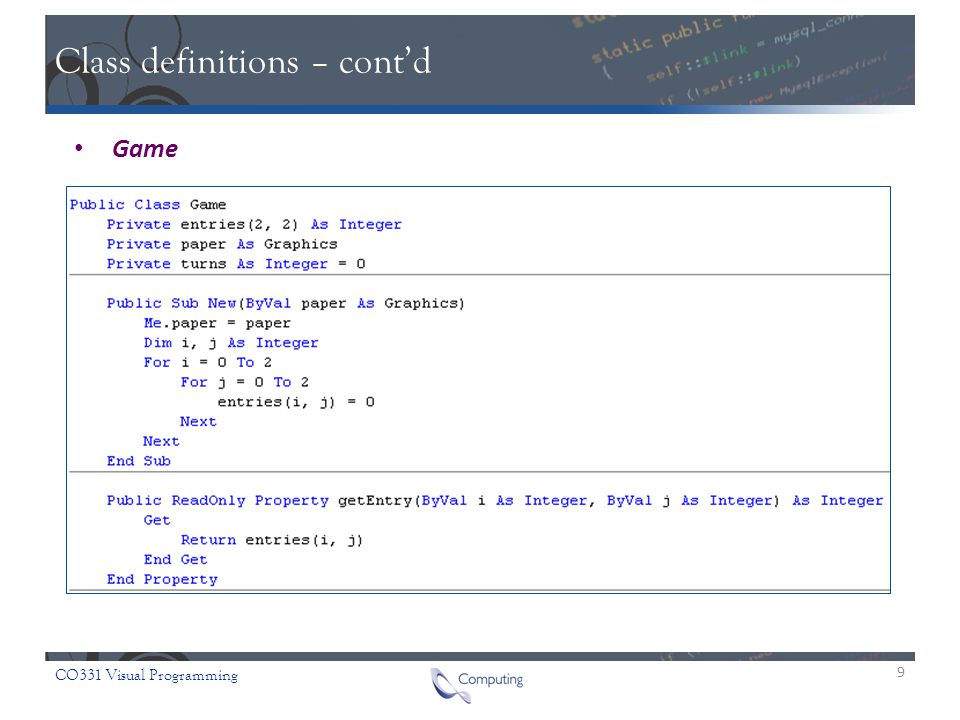Click the 'Return entries(i, j)' line
Image resolution: width=960 pixels, height=720 pixels.
tap(272, 540)
